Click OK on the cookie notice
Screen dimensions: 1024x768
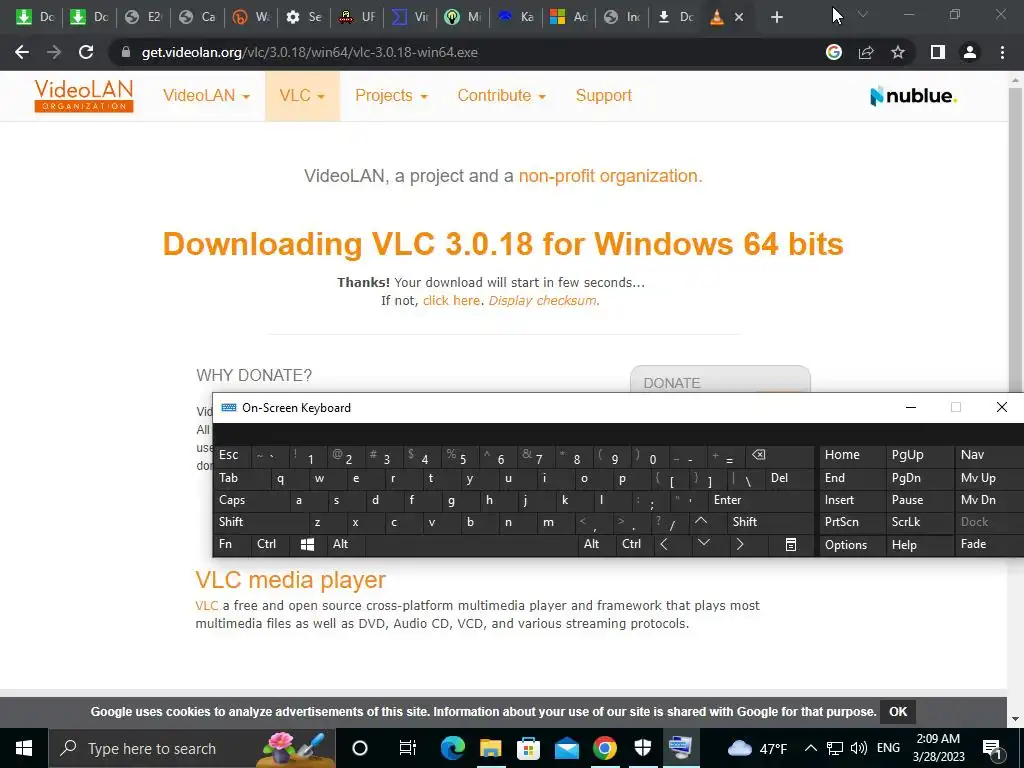(897, 712)
